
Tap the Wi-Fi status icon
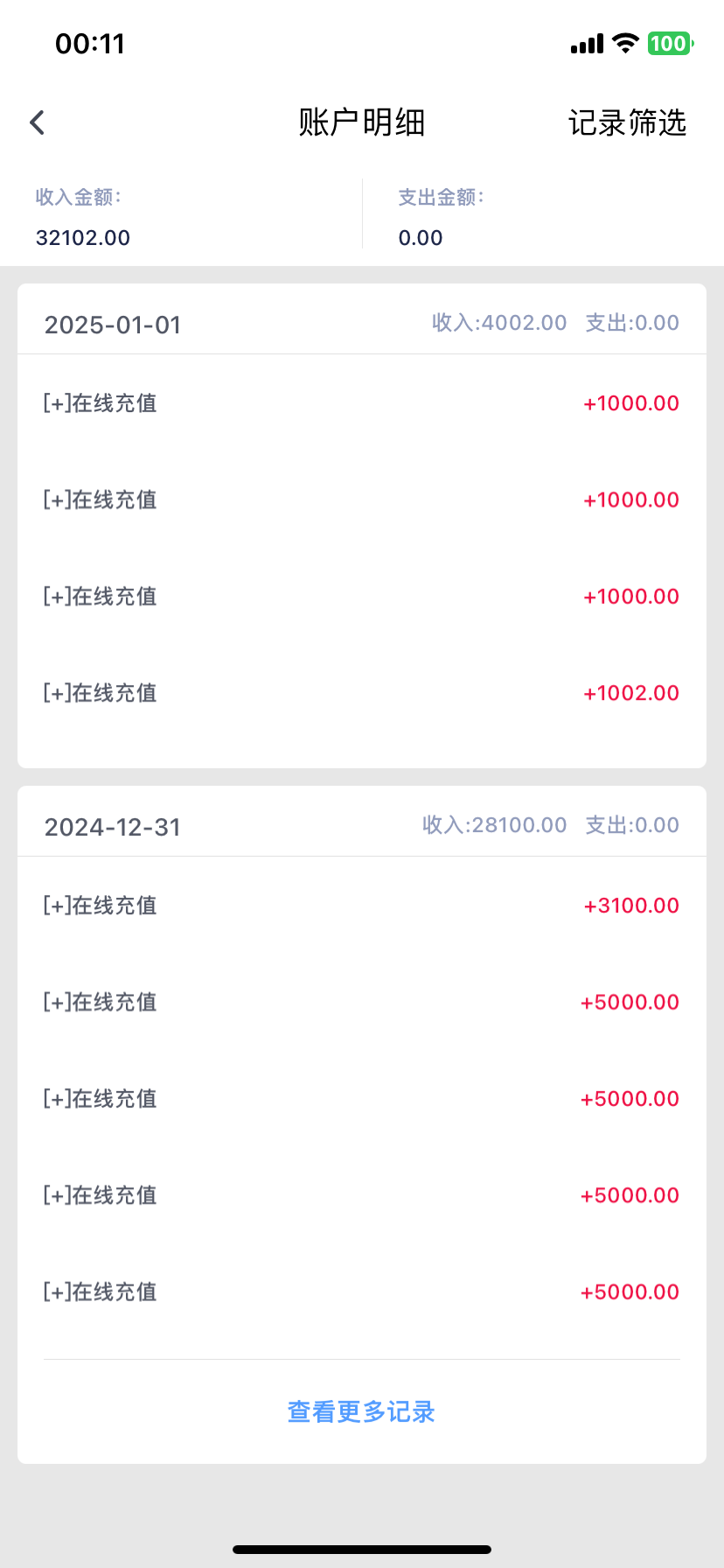pos(625,44)
